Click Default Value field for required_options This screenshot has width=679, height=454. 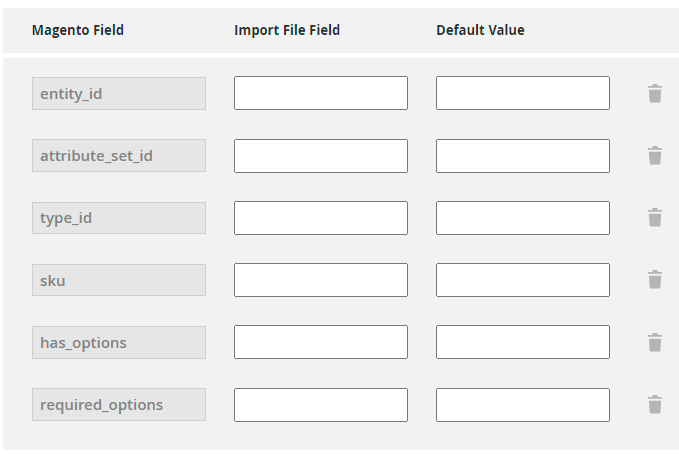523,405
